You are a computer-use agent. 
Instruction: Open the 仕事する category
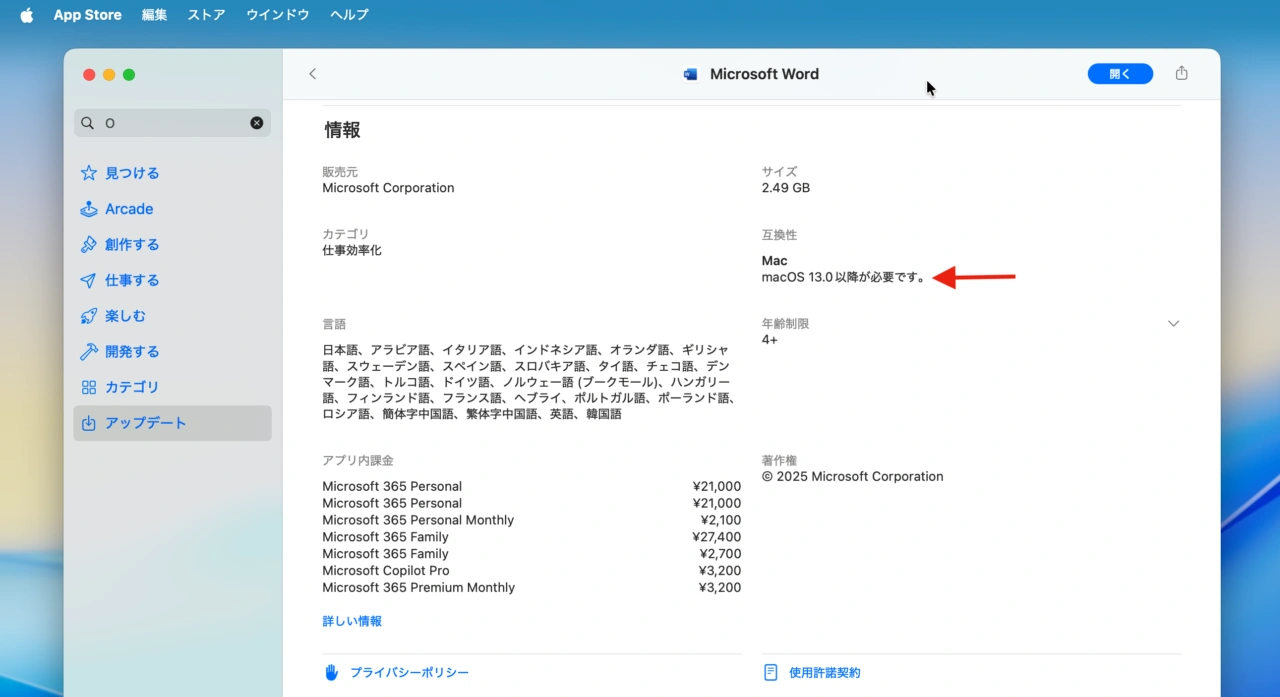pyautogui.click(x=131, y=280)
